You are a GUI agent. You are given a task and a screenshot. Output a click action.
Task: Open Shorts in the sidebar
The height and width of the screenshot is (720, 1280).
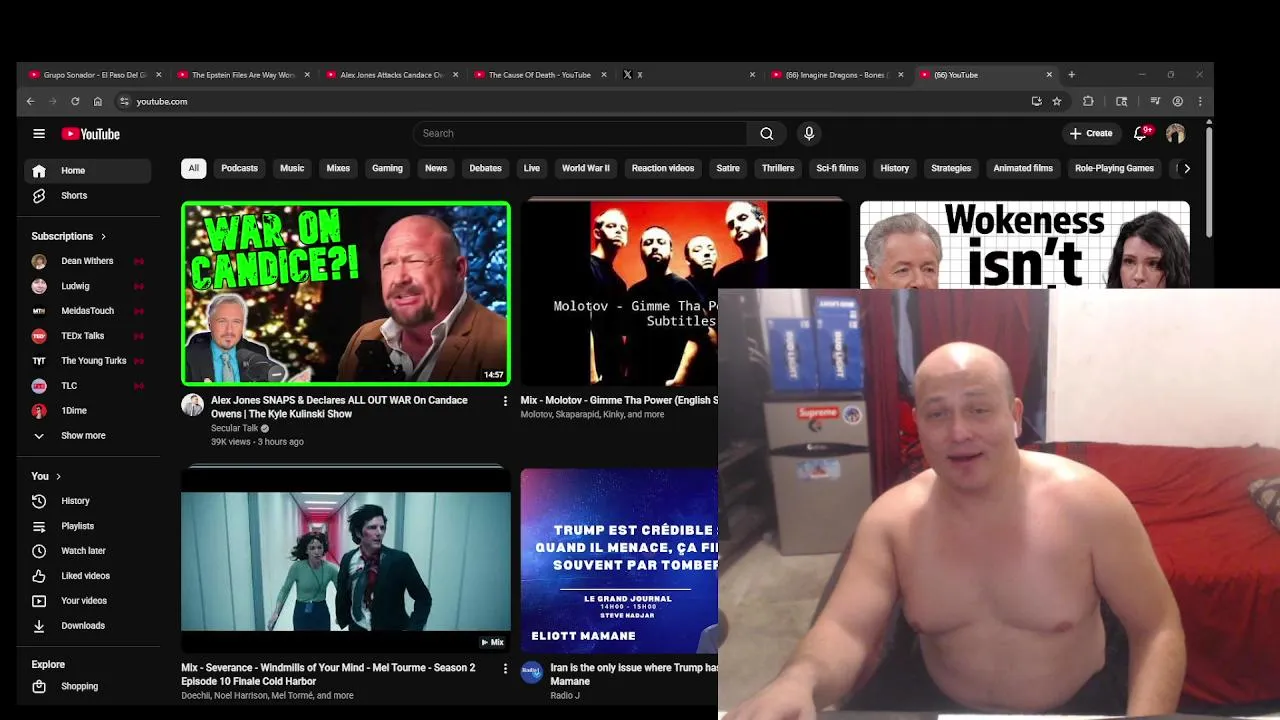tap(88, 196)
